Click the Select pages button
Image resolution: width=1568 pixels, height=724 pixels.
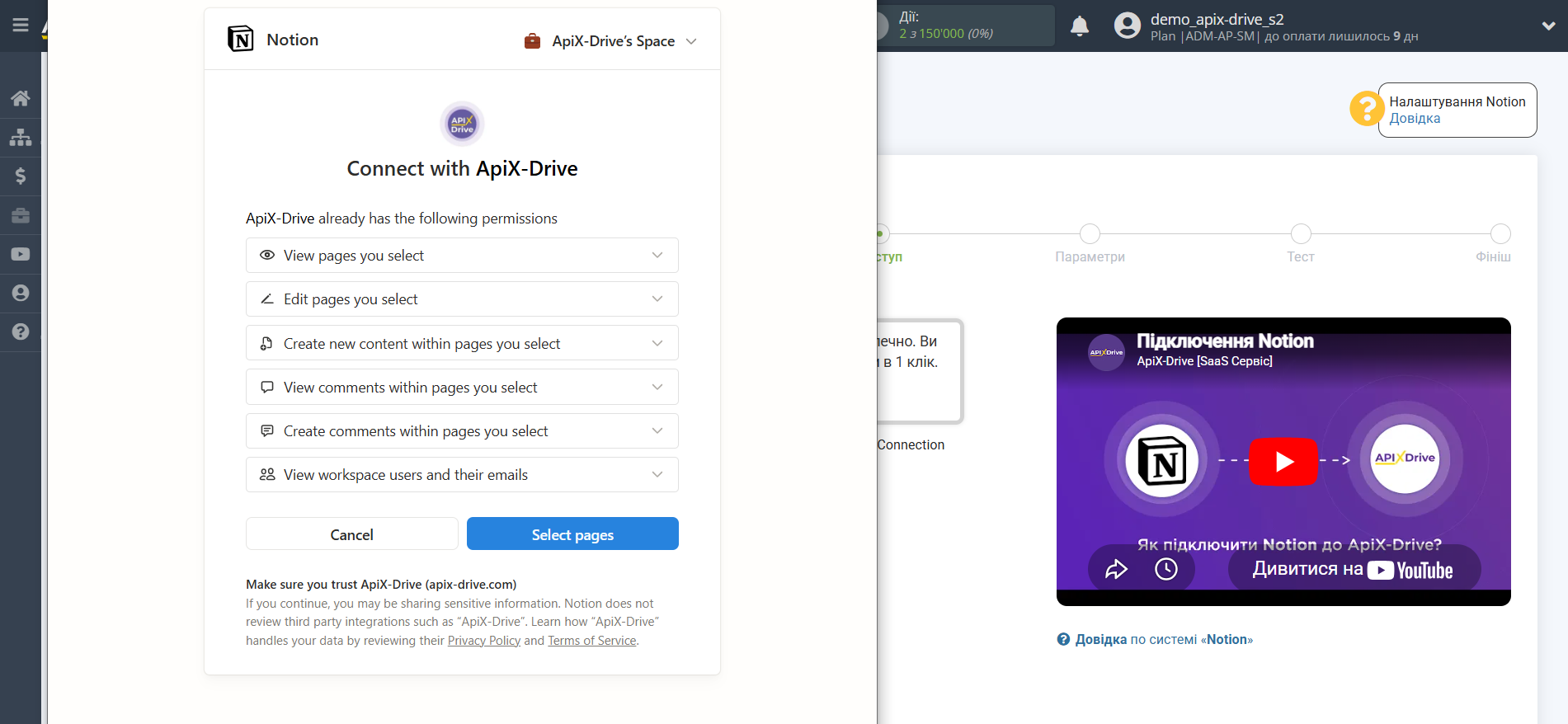[x=572, y=534]
